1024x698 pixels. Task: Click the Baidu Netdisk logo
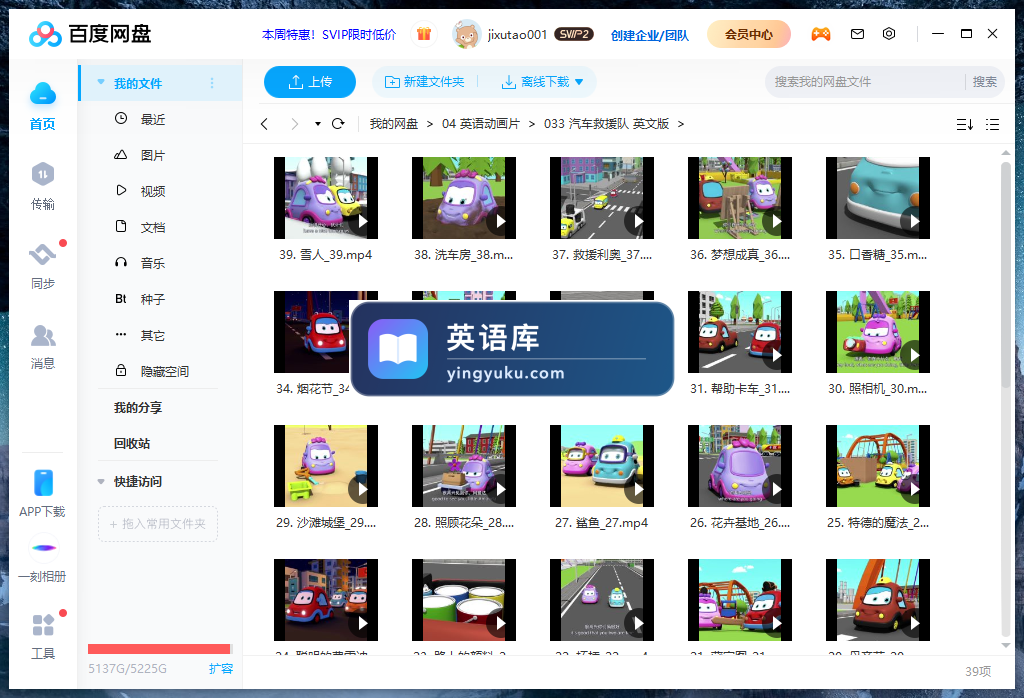[90, 34]
